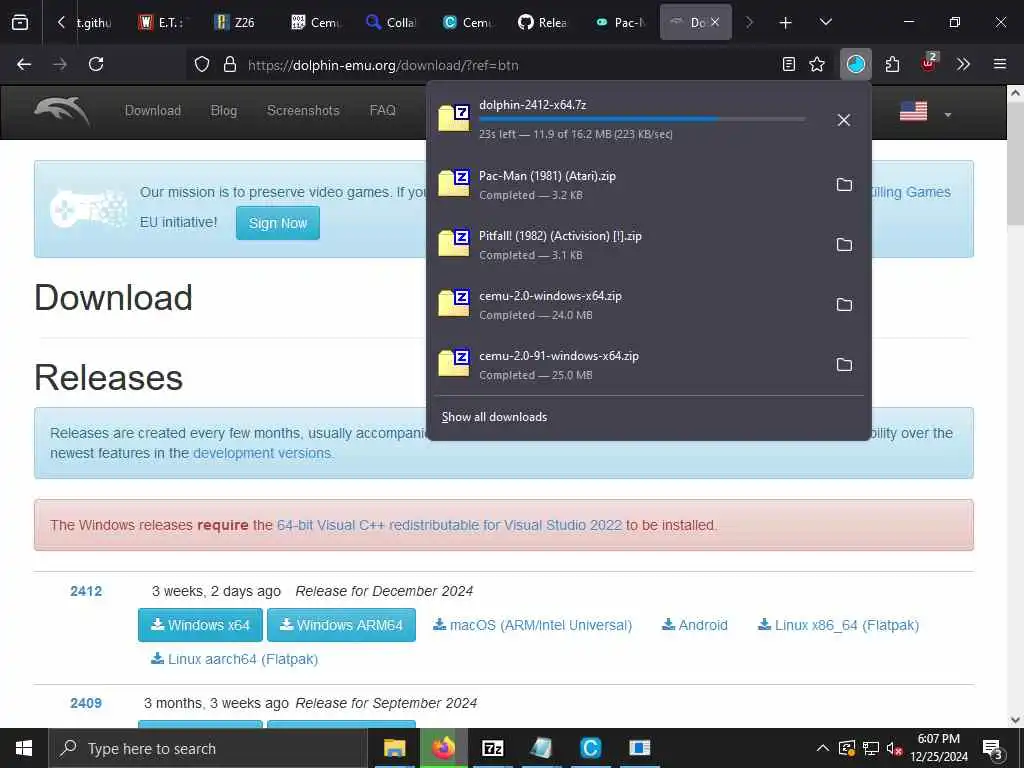Open the Screenshots nav item
Viewport: 1024px width, 768px height.
point(303,110)
